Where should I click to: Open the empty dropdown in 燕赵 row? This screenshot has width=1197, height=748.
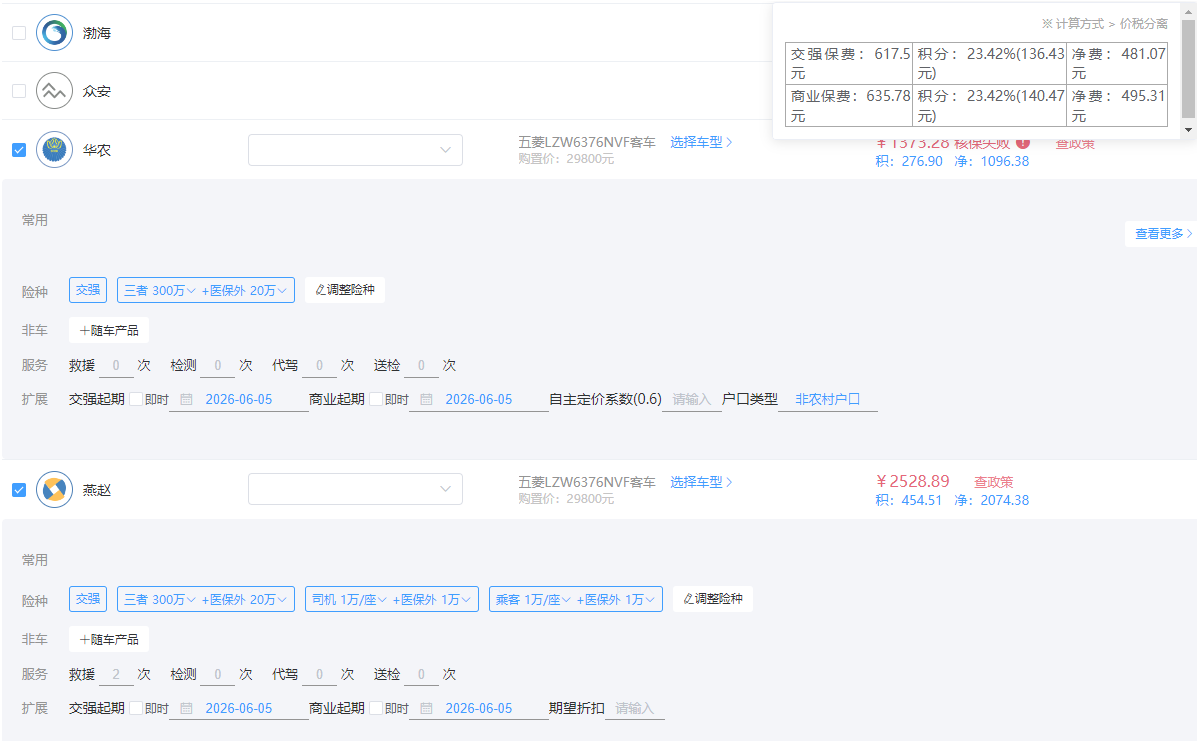tap(355, 489)
